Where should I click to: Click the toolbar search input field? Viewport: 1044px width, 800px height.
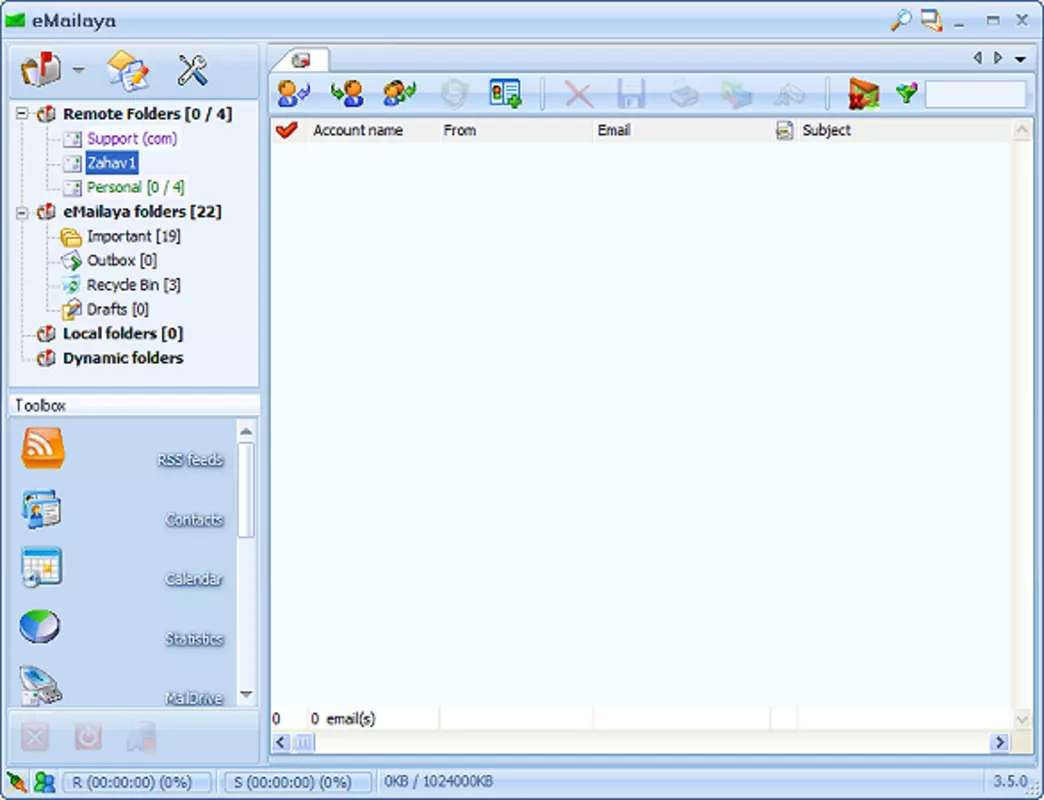tap(975, 94)
